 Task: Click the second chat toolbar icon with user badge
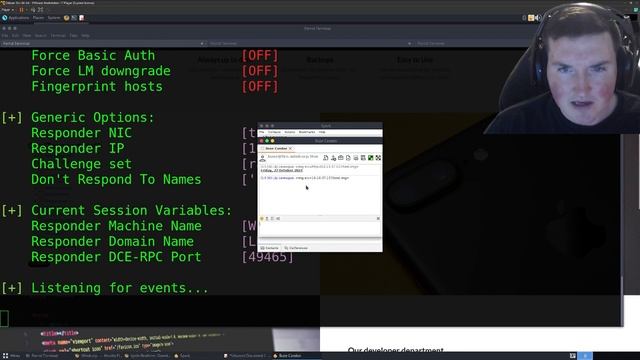333,158
